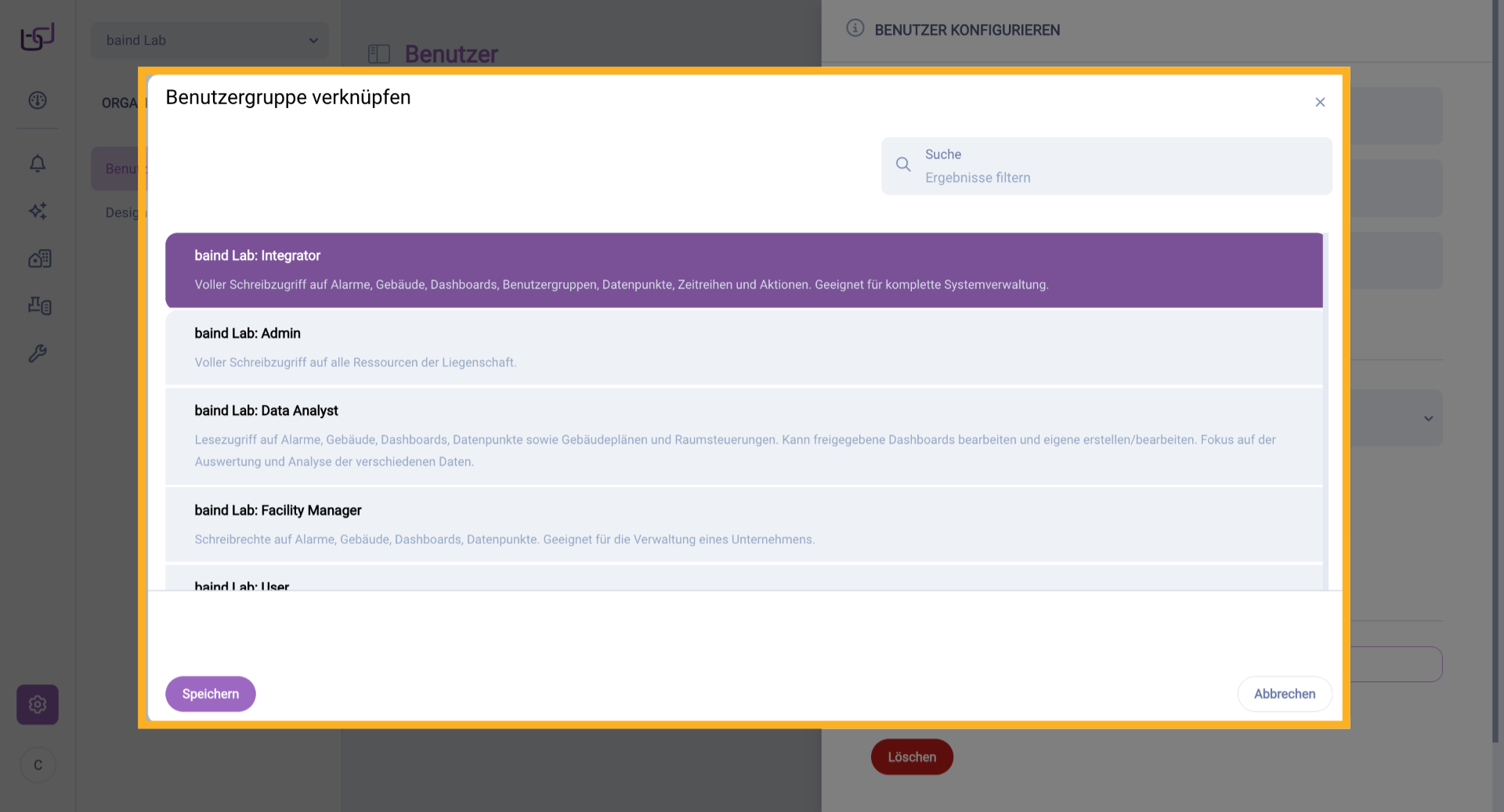Open the buildings icon in sidebar
This screenshot has height=812, width=1504.
[x=39, y=258]
